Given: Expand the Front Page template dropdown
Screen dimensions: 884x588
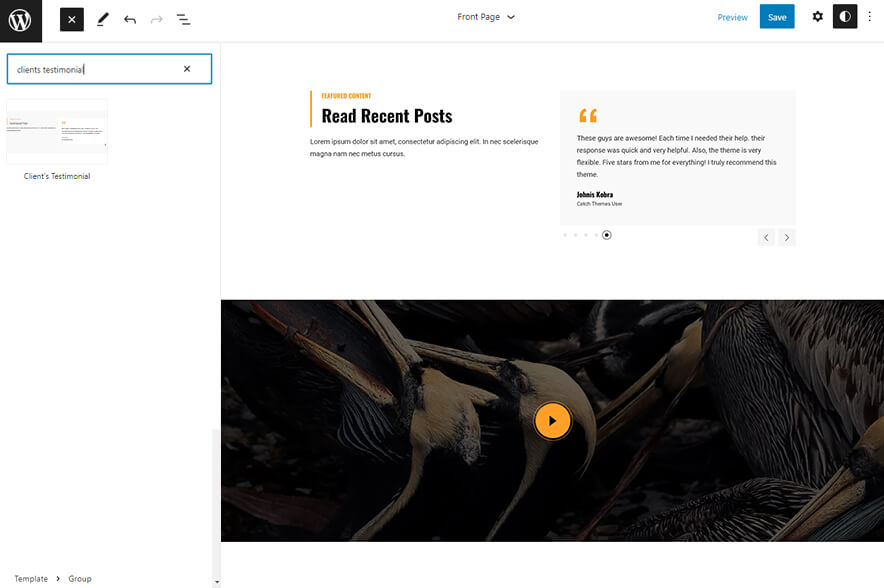Looking at the screenshot, I should (486, 17).
